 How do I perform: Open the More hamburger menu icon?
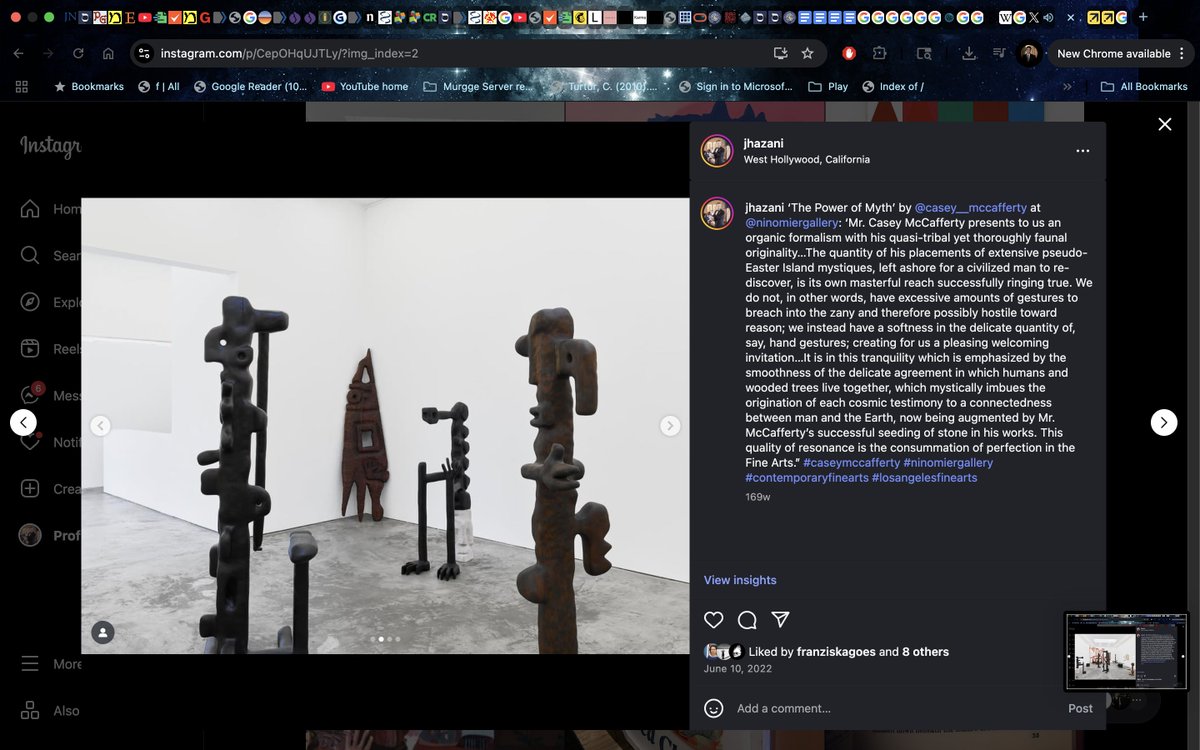click(x=30, y=664)
